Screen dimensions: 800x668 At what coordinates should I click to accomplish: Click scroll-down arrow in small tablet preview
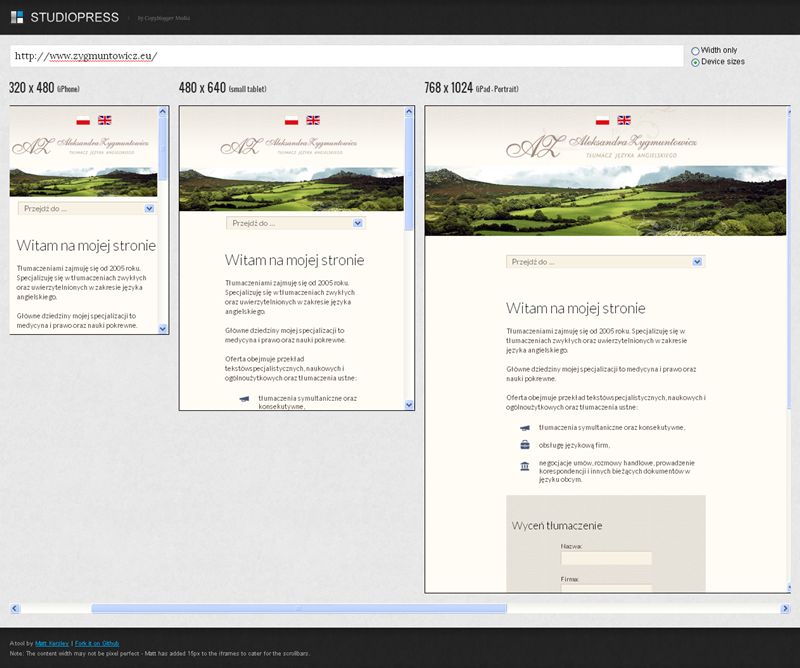click(x=409, y=404)
